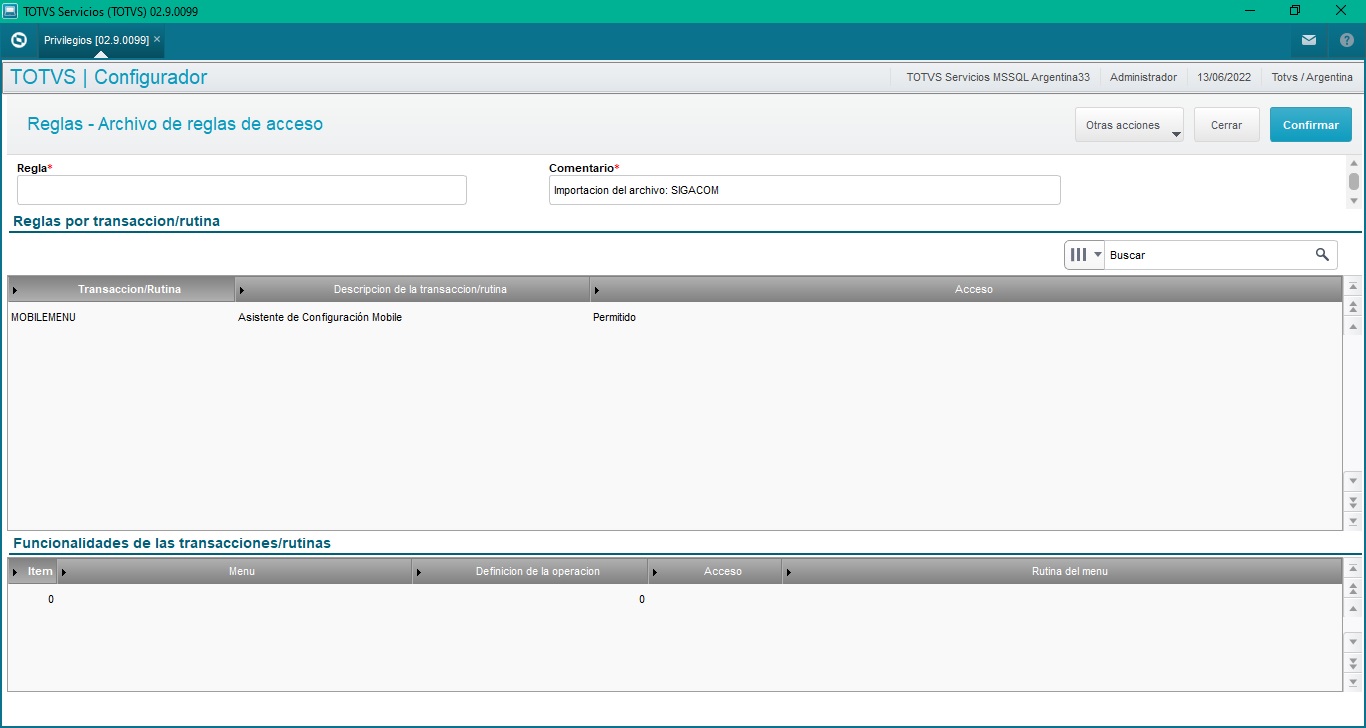Click the Definicion de la operacion header

(530, 571)
